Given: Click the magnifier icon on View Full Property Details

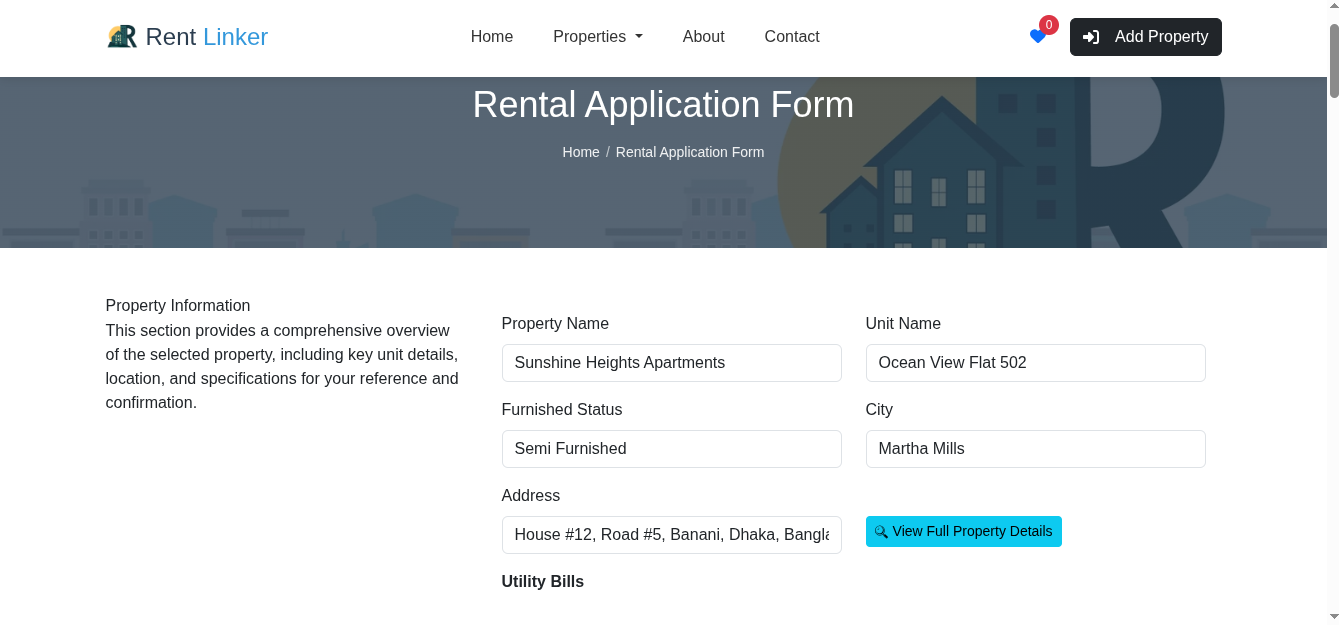Looking at the screenshot, I should [x=881, y=531].
